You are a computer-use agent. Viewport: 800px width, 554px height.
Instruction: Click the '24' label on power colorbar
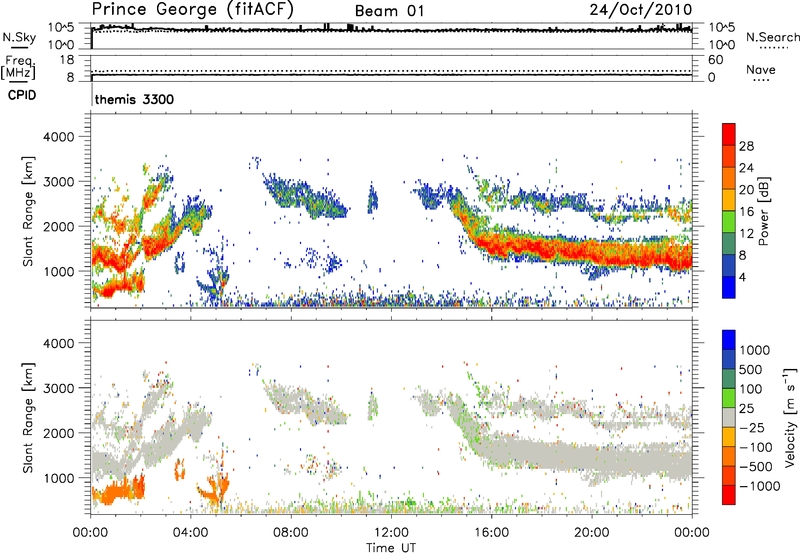tap(746, 168)
